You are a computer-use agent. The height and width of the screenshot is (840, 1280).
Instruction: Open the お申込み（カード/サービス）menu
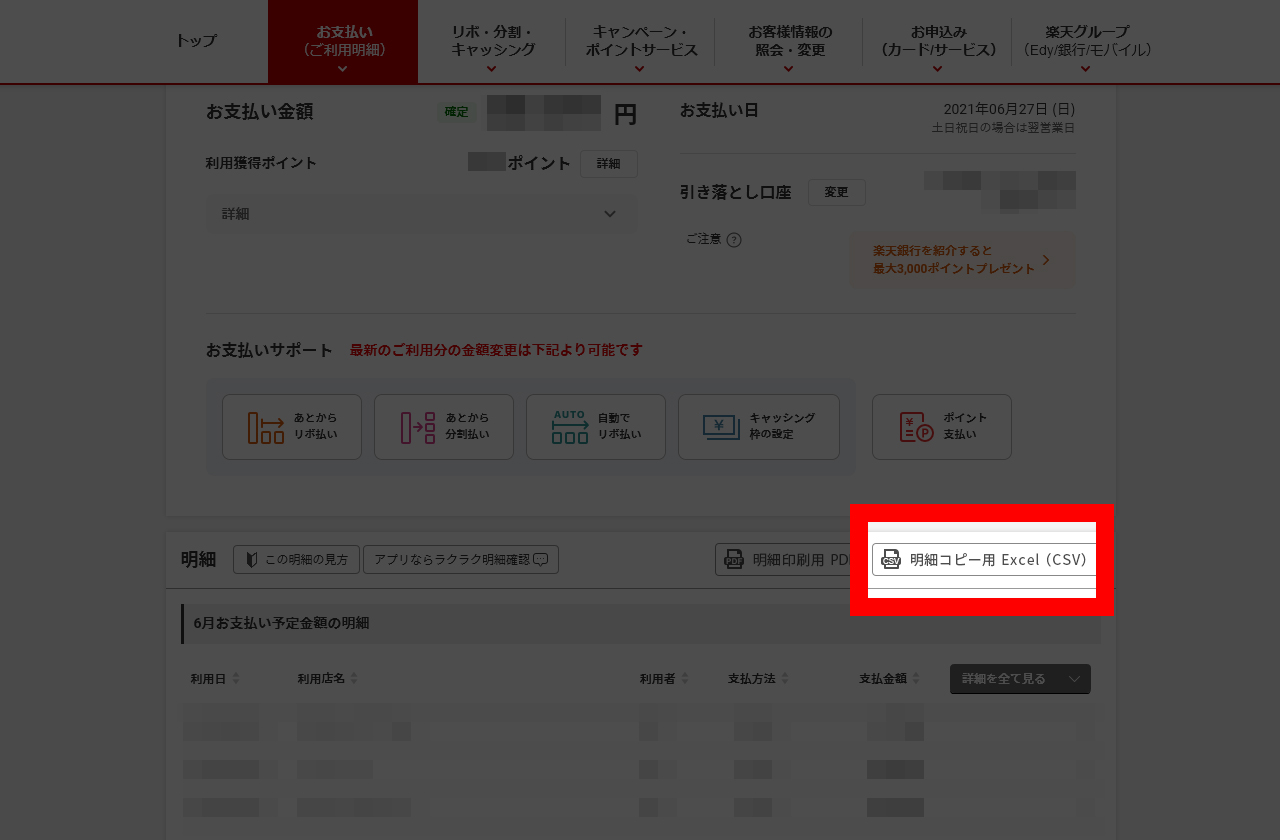tap(938, 41)
